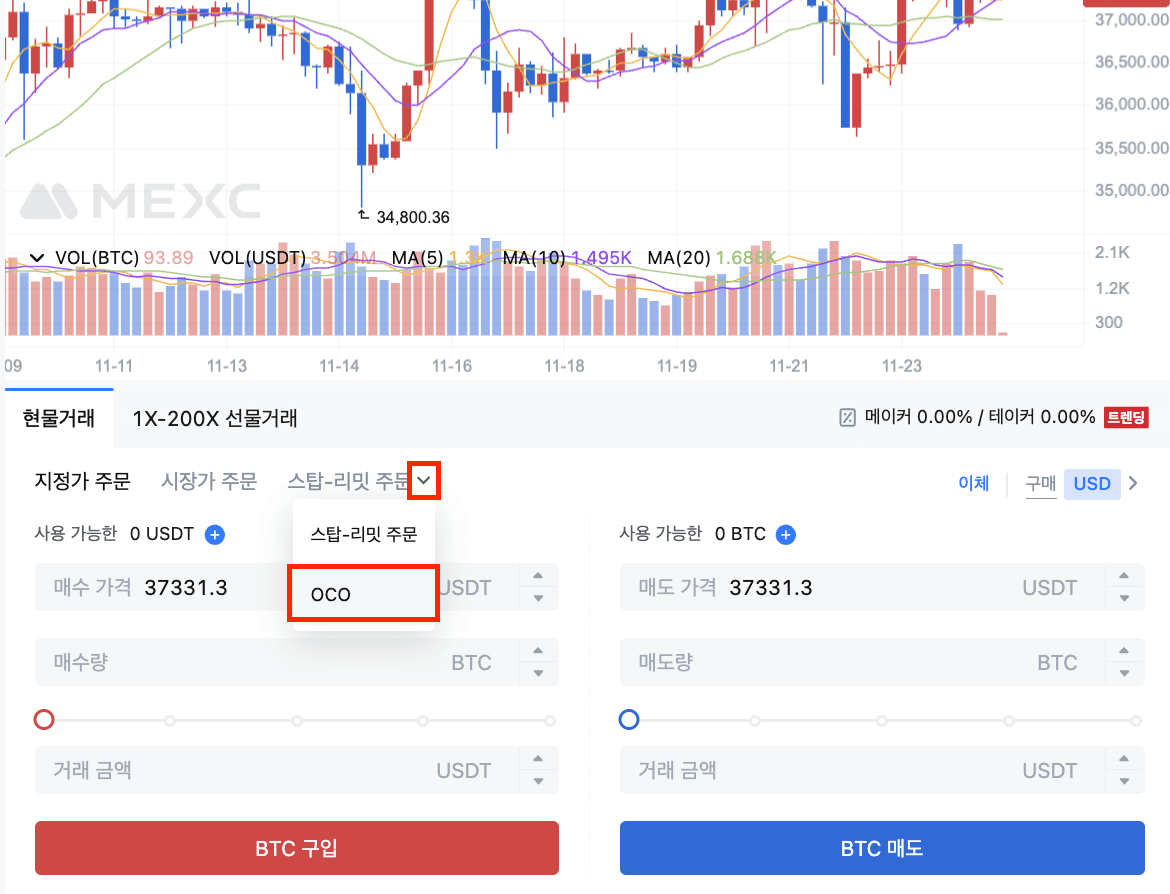The image size is (1170, 894).
Task: Toggle stop-limit order dropdown arrow
Action: pyautogui.click(x=425, y=482)
